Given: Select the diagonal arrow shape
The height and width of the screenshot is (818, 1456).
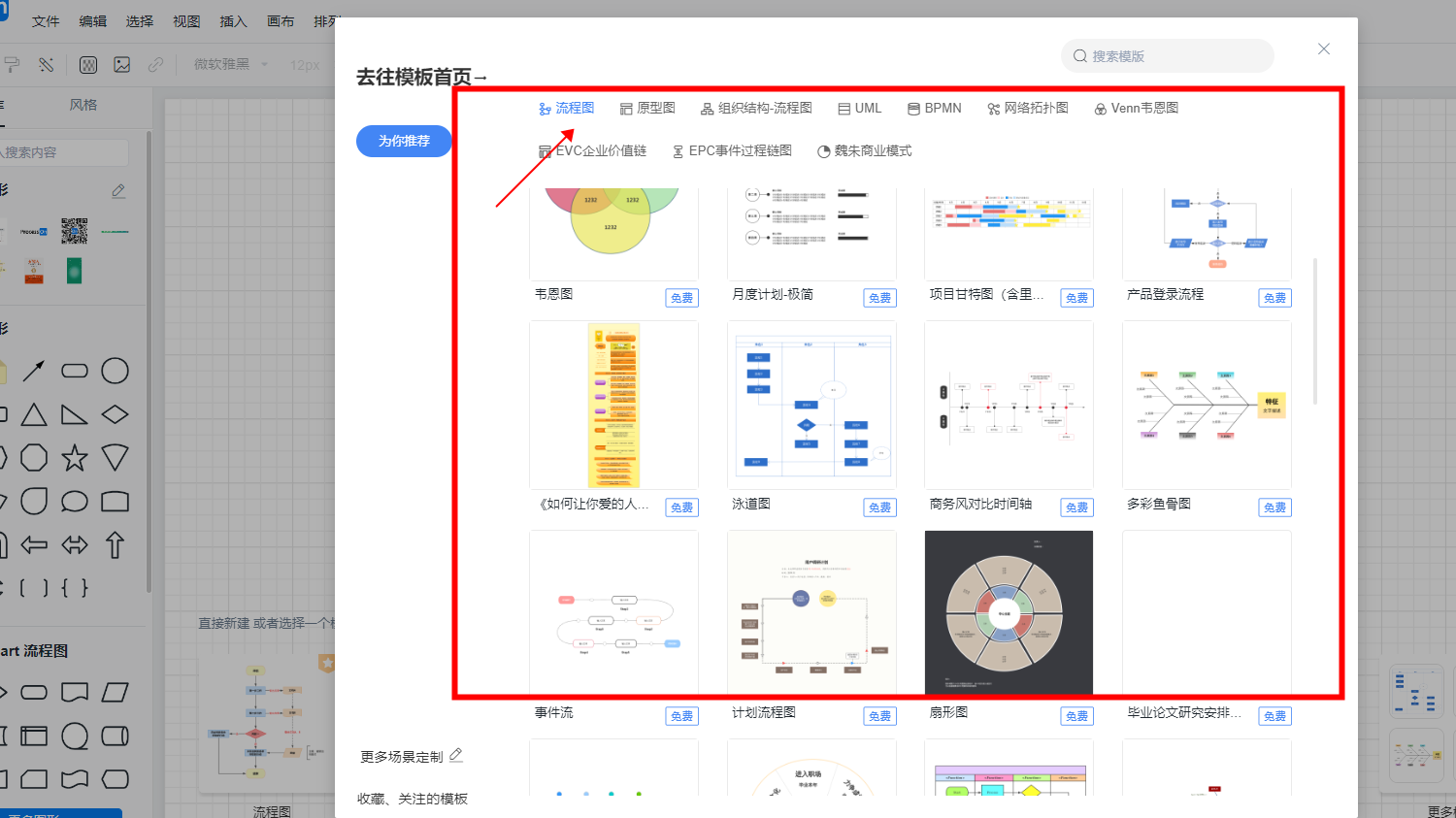Looking at the screenshot, I should pyautogui.click(x=34, y=371).
